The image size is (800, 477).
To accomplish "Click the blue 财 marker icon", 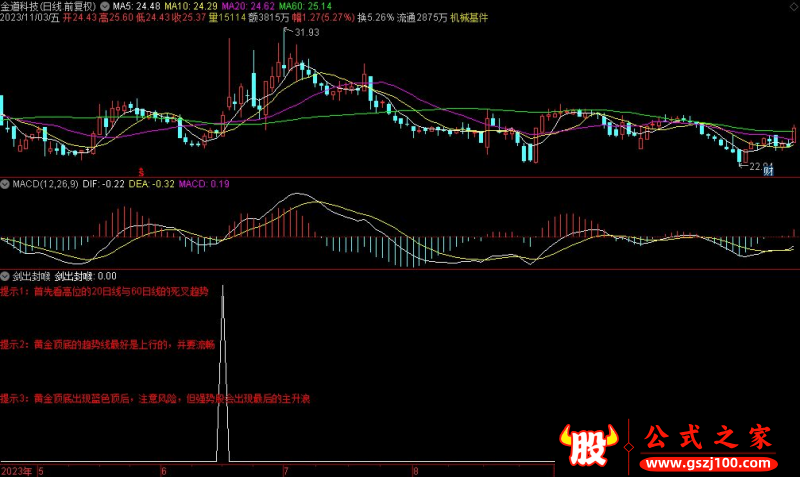I will pos(768,171).
